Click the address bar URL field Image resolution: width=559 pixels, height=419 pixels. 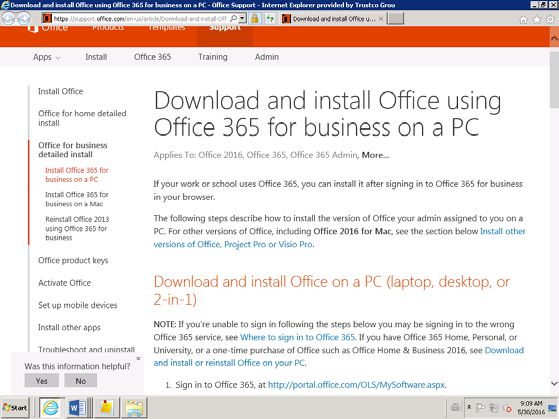coord(140,19)
